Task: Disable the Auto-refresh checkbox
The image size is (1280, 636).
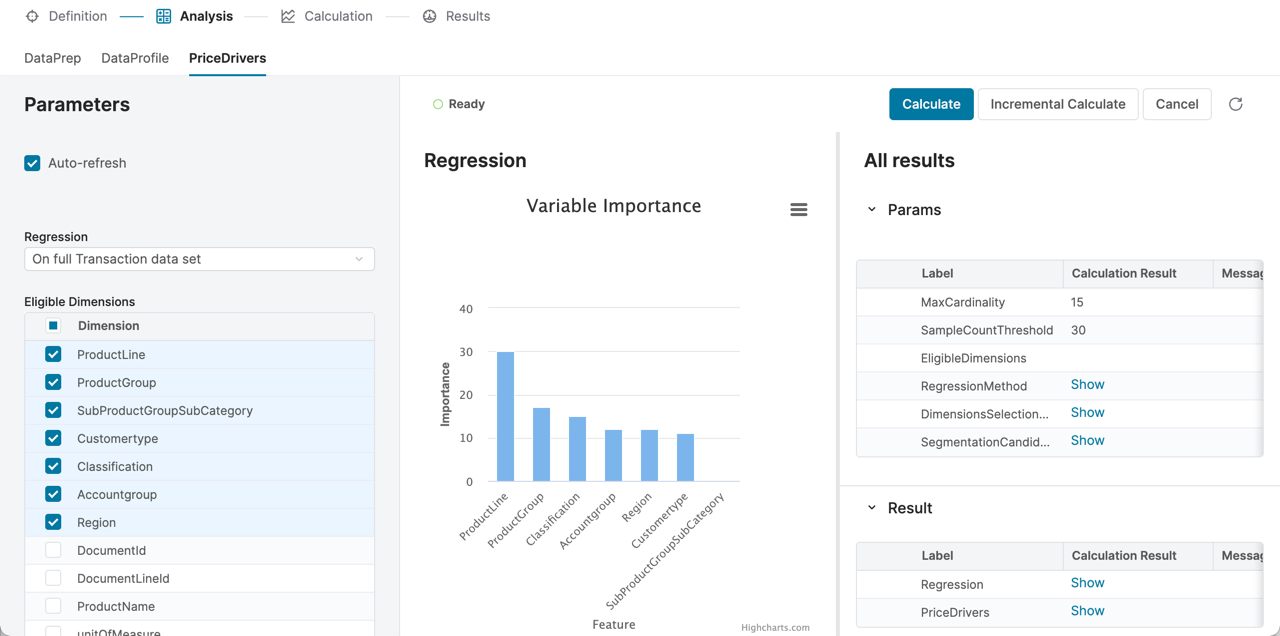Action: [31, 162]
